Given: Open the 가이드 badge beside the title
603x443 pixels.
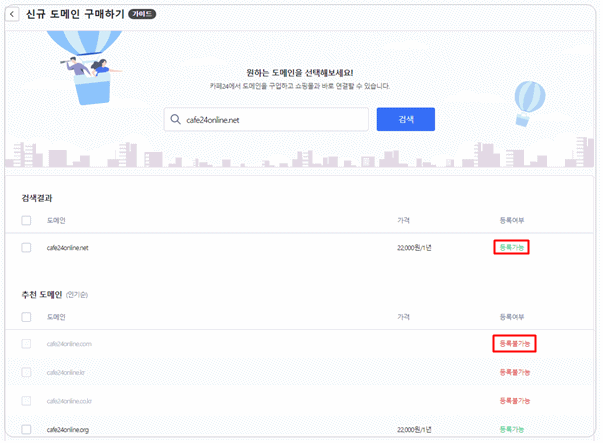Looking at the screenshot, I should click(x=142, y=14).
